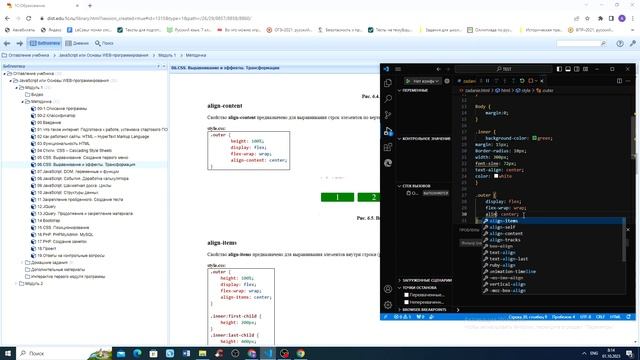The width and height of the screenshot is (640, 360).
Task: Open Extensions view in VS Code activity bar
Action: (x=388, y=147)
